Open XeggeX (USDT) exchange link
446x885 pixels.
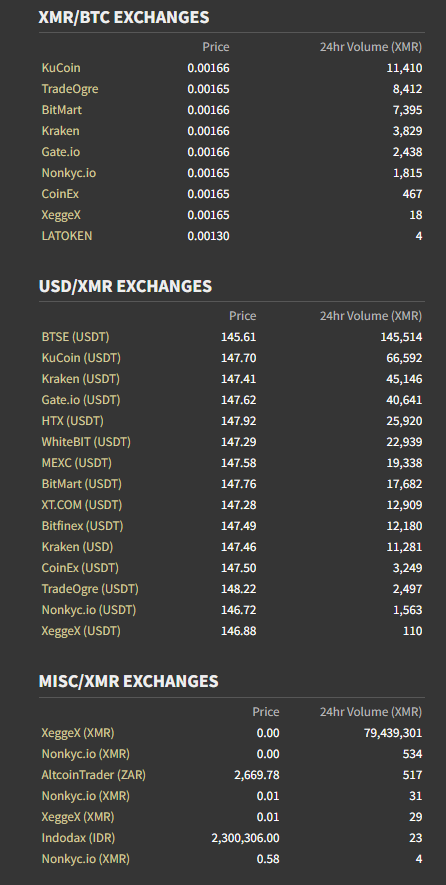point(81,631)
